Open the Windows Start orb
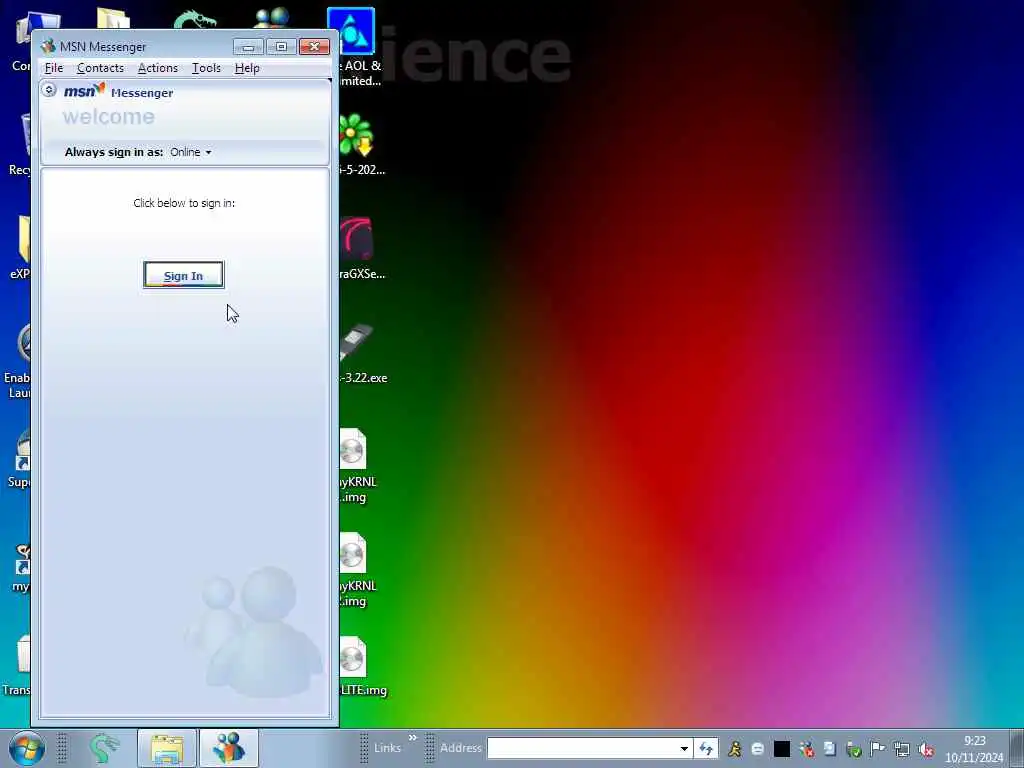The width and height of the screenshot is (1024, 768). (27, 748)
